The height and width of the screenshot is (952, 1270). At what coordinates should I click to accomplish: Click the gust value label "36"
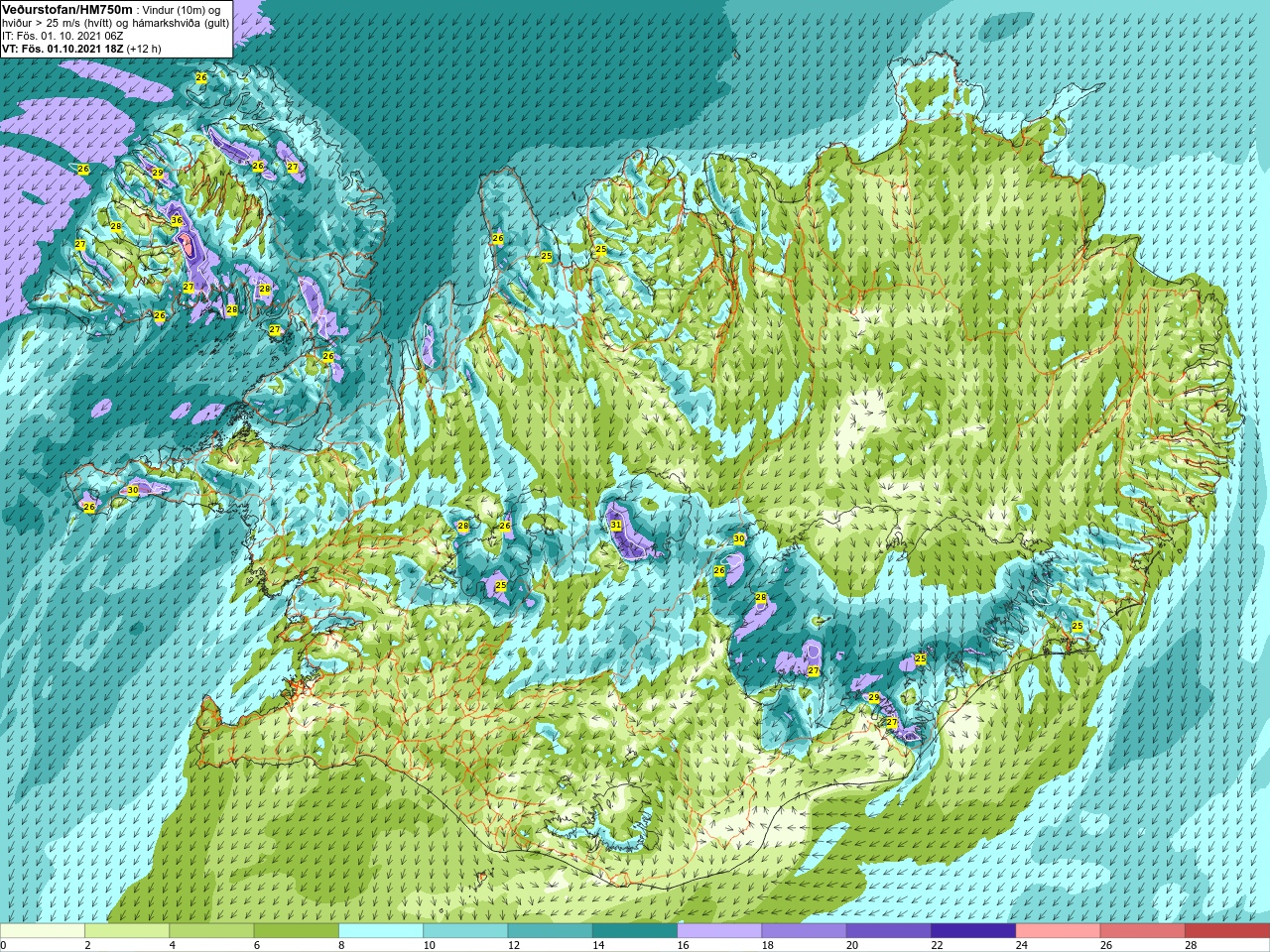pos(177,220)
